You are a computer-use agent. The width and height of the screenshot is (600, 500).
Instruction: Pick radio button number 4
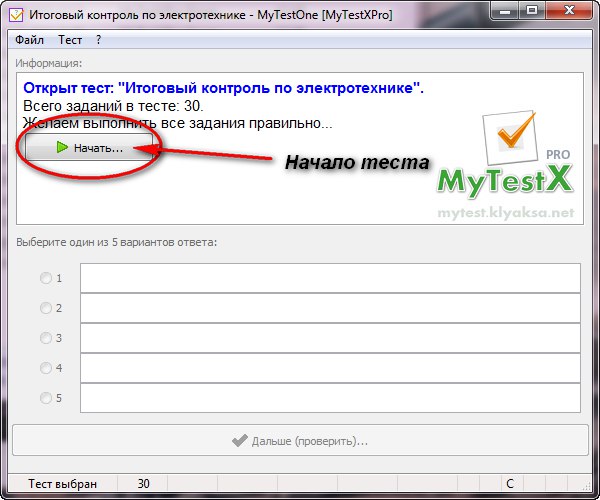pyautogui.click(x=45, y=368)
